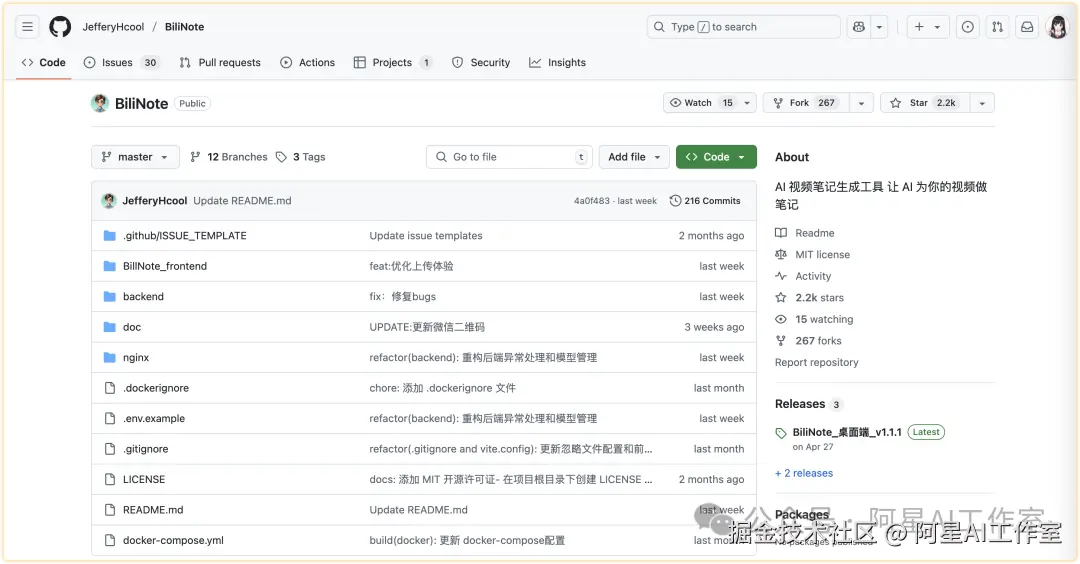Open the backend folder
The height and width of the screenshot is (564, 1080).
click(143, 296)
